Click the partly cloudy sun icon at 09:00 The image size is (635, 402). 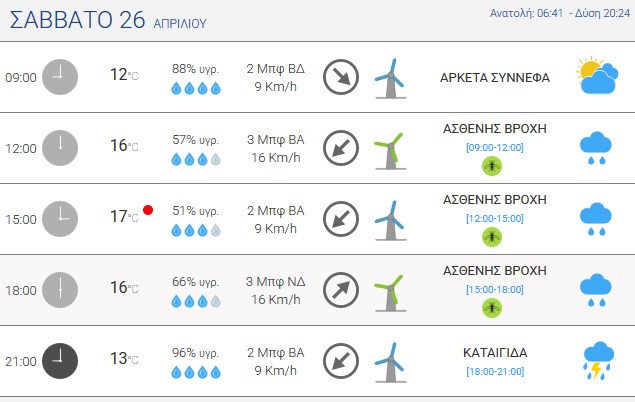[597, 75]
